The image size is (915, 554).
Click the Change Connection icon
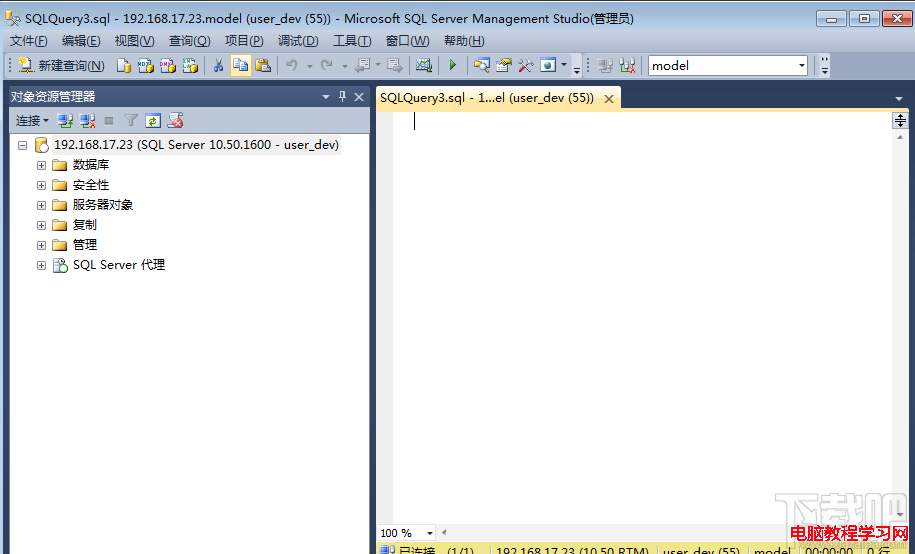(628, 65)
